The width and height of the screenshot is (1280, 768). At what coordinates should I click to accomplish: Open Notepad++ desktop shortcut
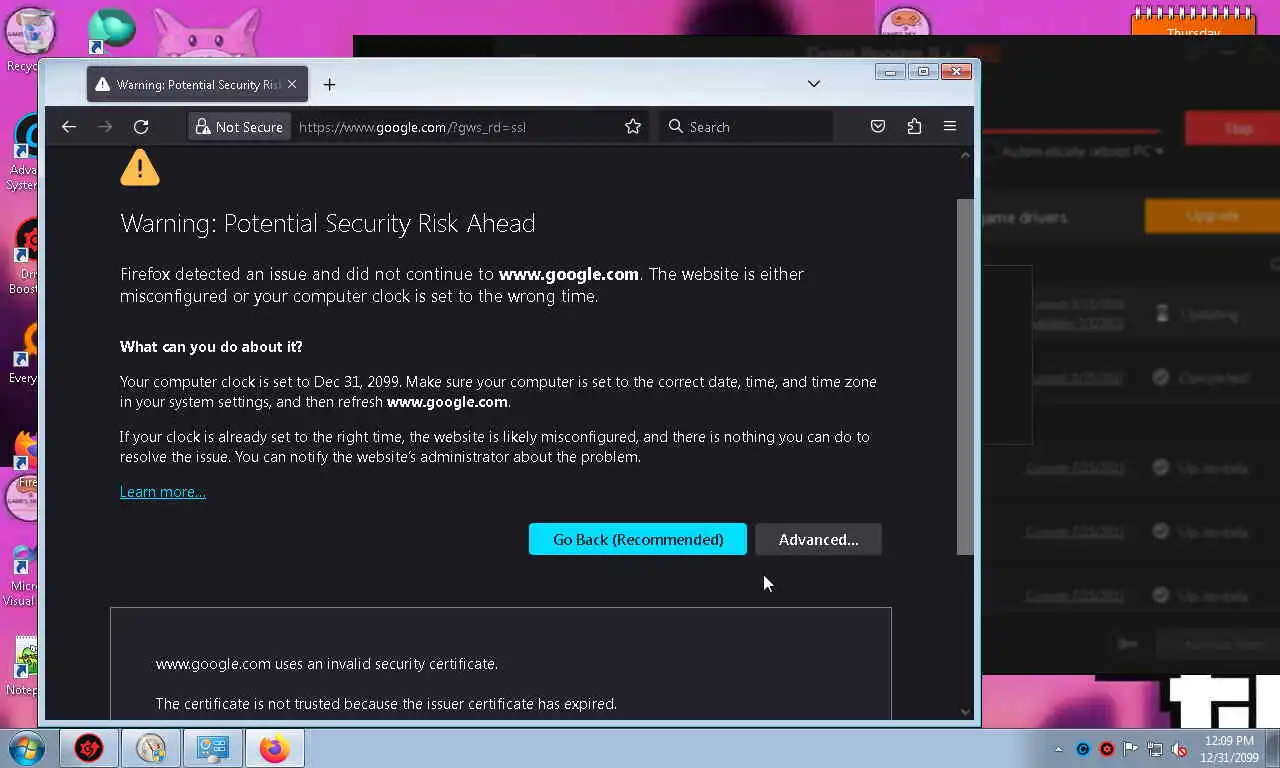pyautogui.click(x=22, y=665)
